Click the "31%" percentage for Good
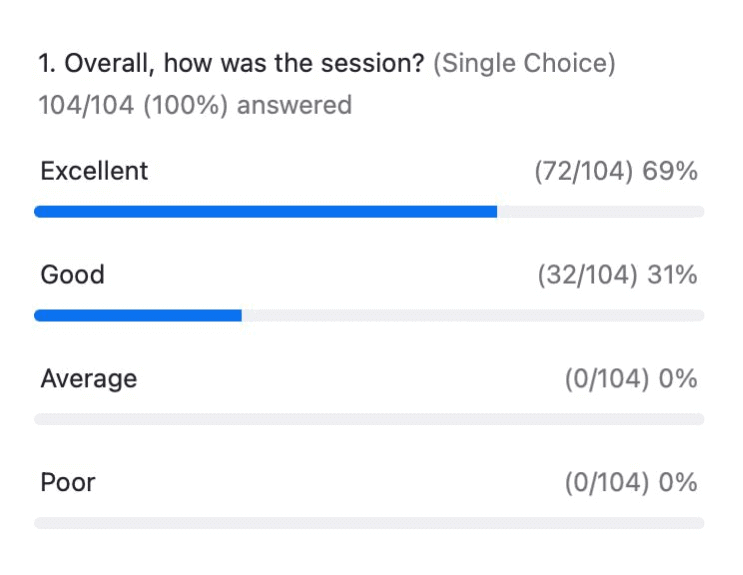Viewport: 743px width, 575px height. [672, 275]
